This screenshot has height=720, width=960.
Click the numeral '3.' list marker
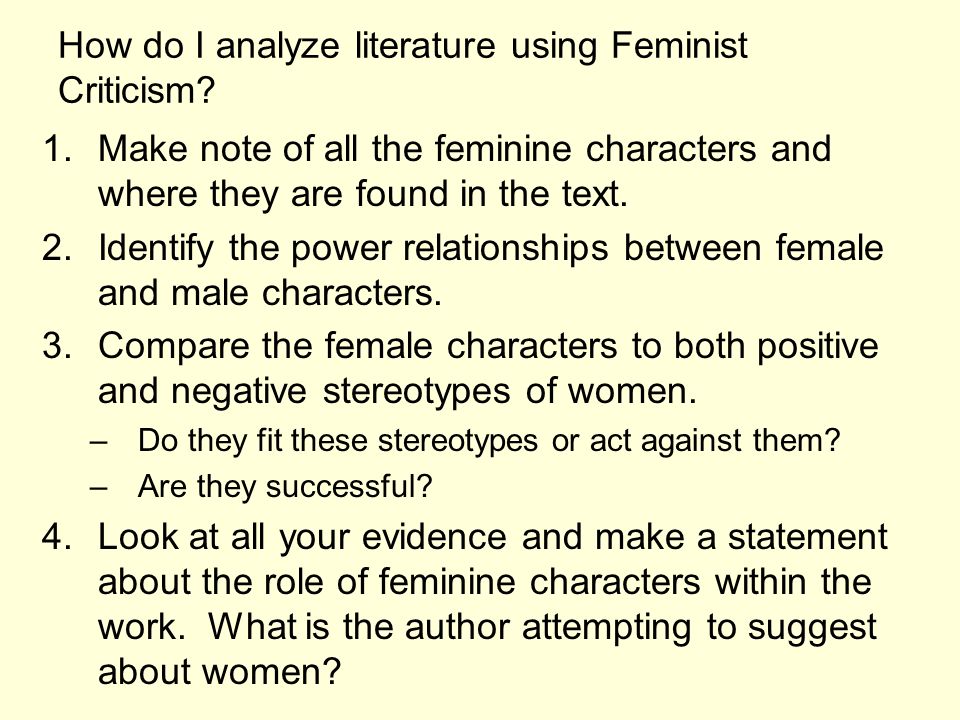tap(57, 346)
